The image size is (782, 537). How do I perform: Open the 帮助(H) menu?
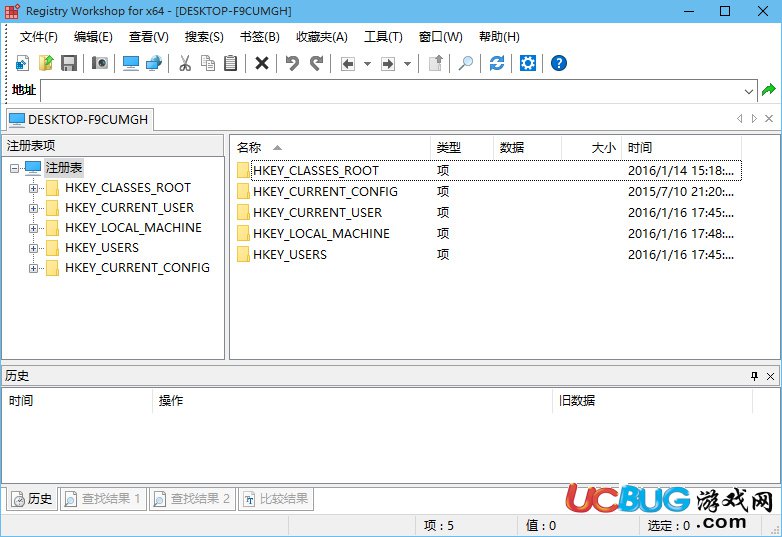coord(499,37)
